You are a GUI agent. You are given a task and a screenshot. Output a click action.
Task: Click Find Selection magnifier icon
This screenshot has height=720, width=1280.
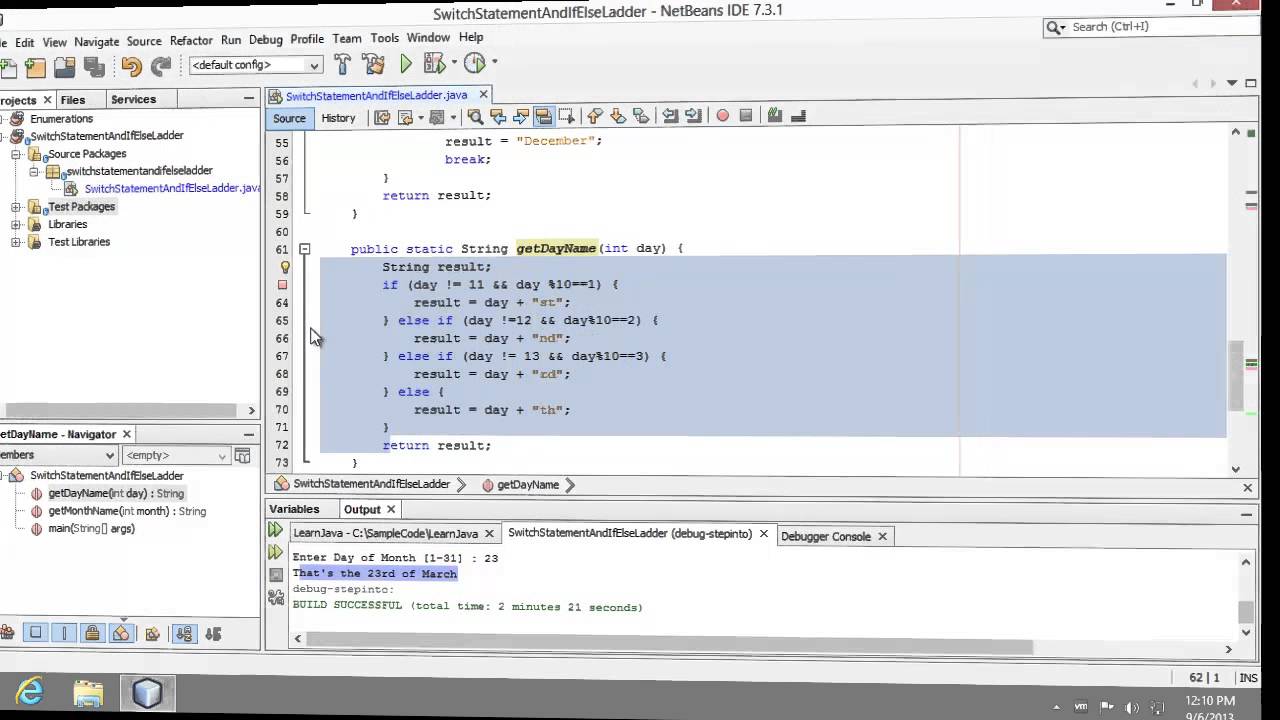[475, 117]
